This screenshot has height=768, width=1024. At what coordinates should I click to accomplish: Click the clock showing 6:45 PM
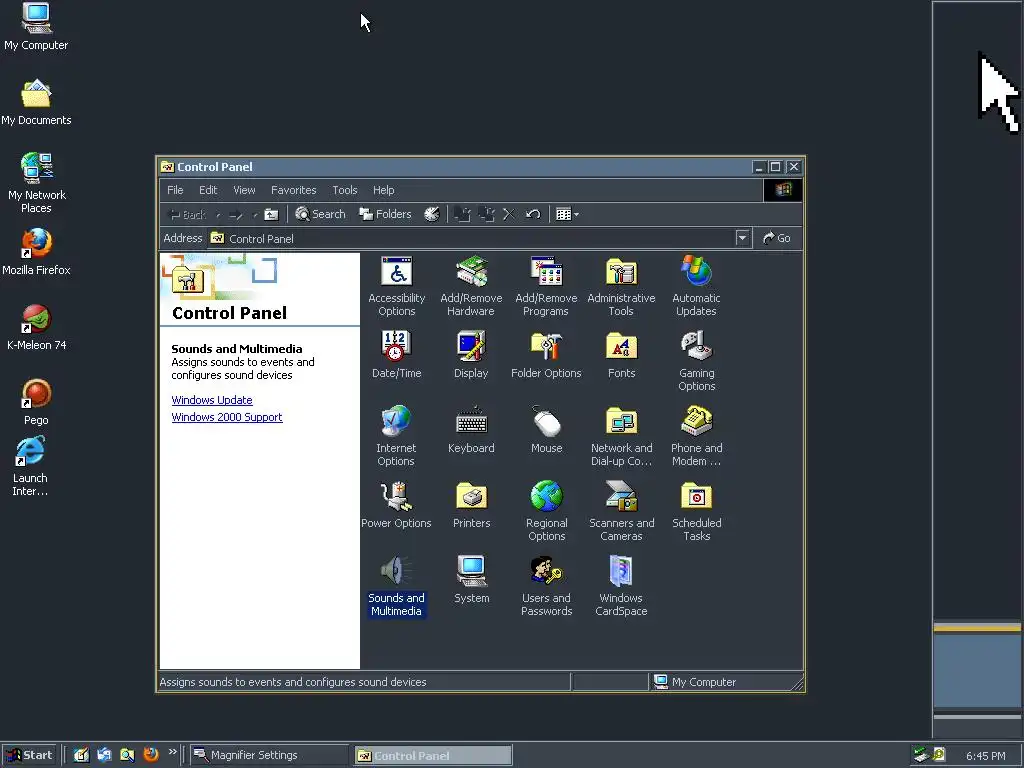(x=985, y=756)
